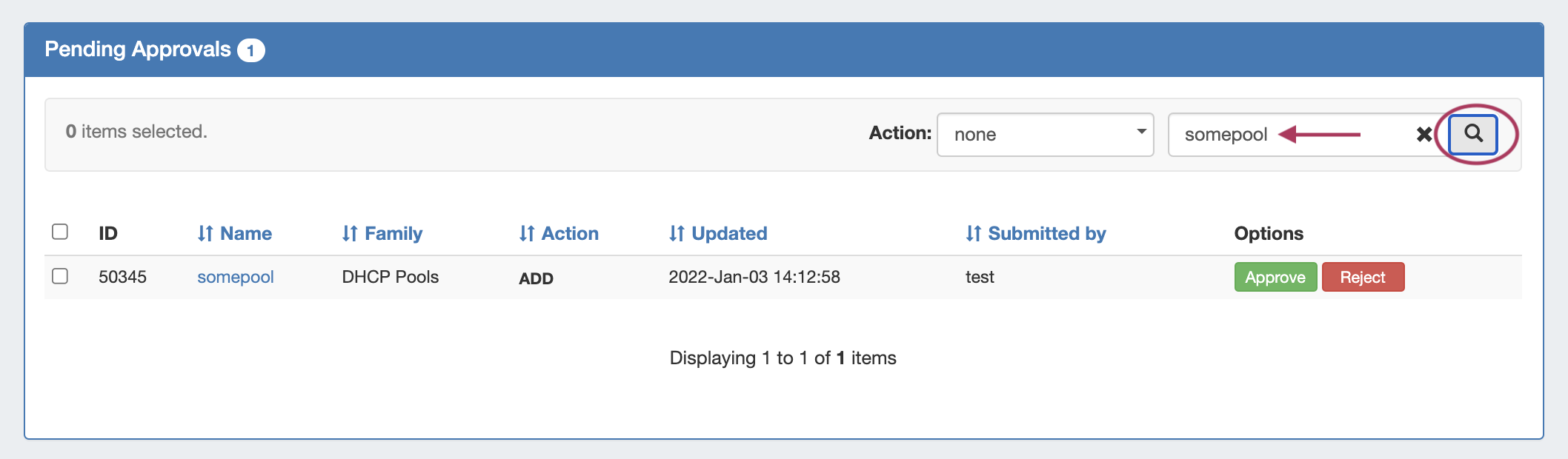
Task: Click the DHCP Pools family cell
Action: 391,277
